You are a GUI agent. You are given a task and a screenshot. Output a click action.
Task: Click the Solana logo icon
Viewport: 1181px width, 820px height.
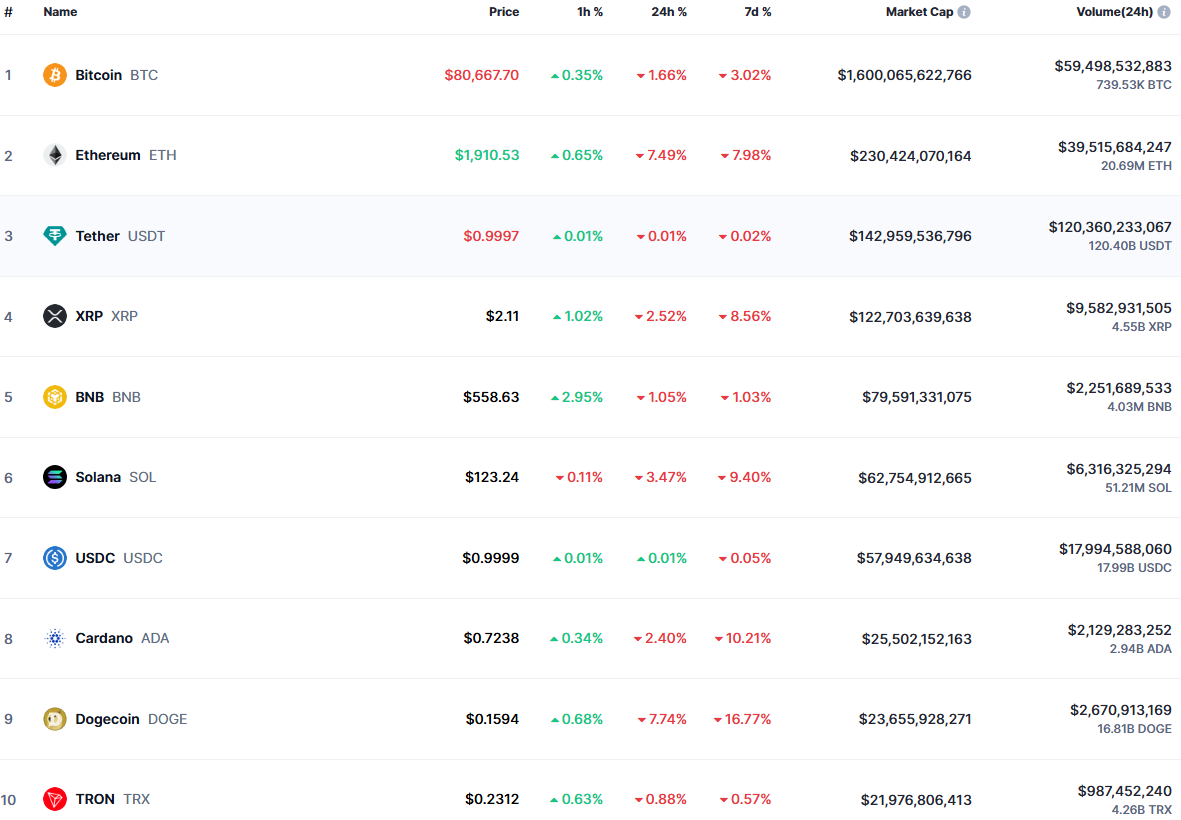[x=55, y=477]
